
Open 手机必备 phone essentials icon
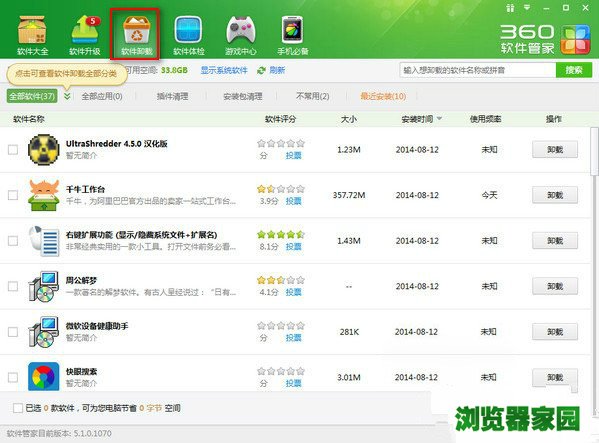(x=292, y=35)
